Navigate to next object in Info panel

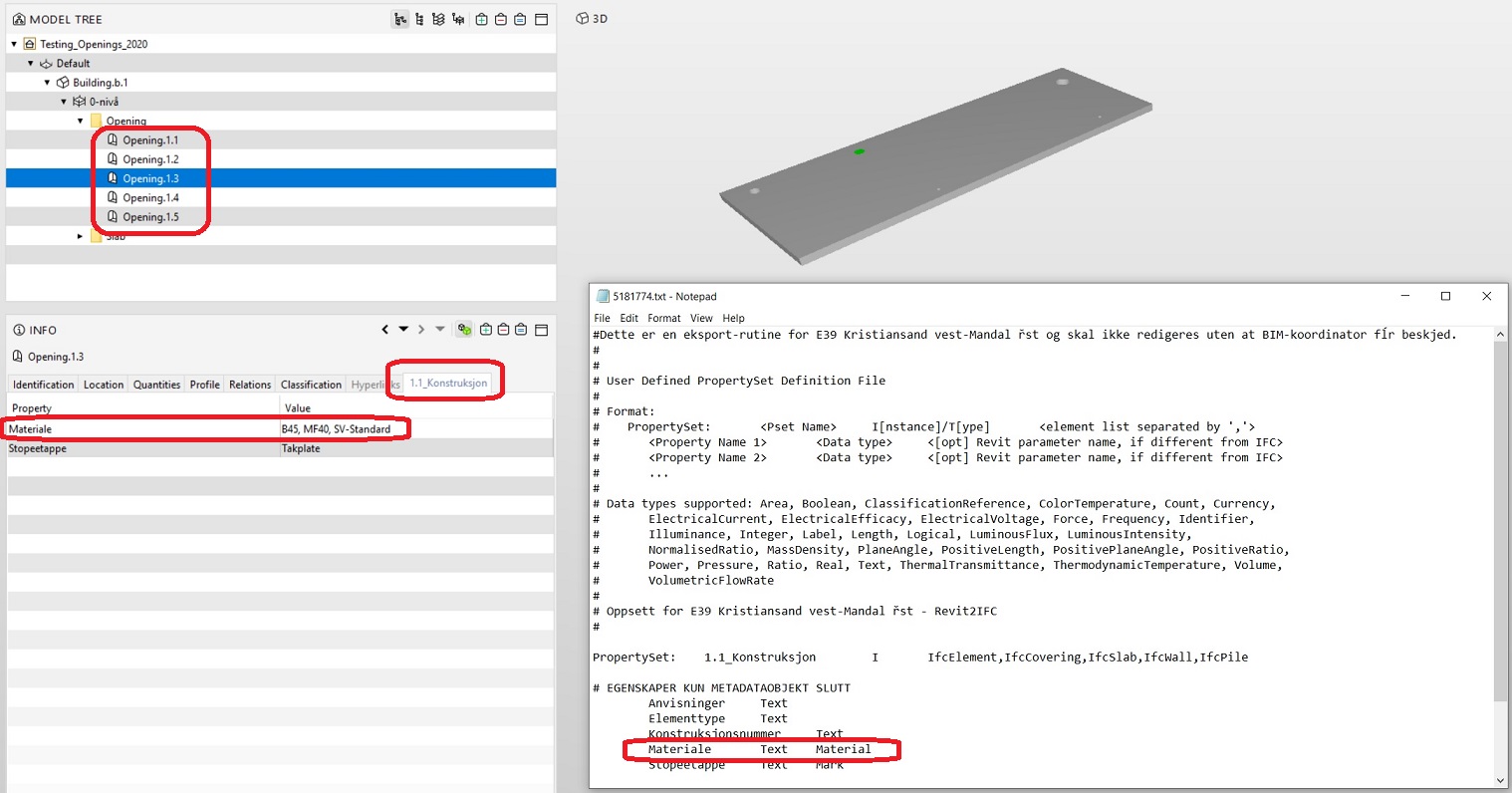[x=421, y=329]
